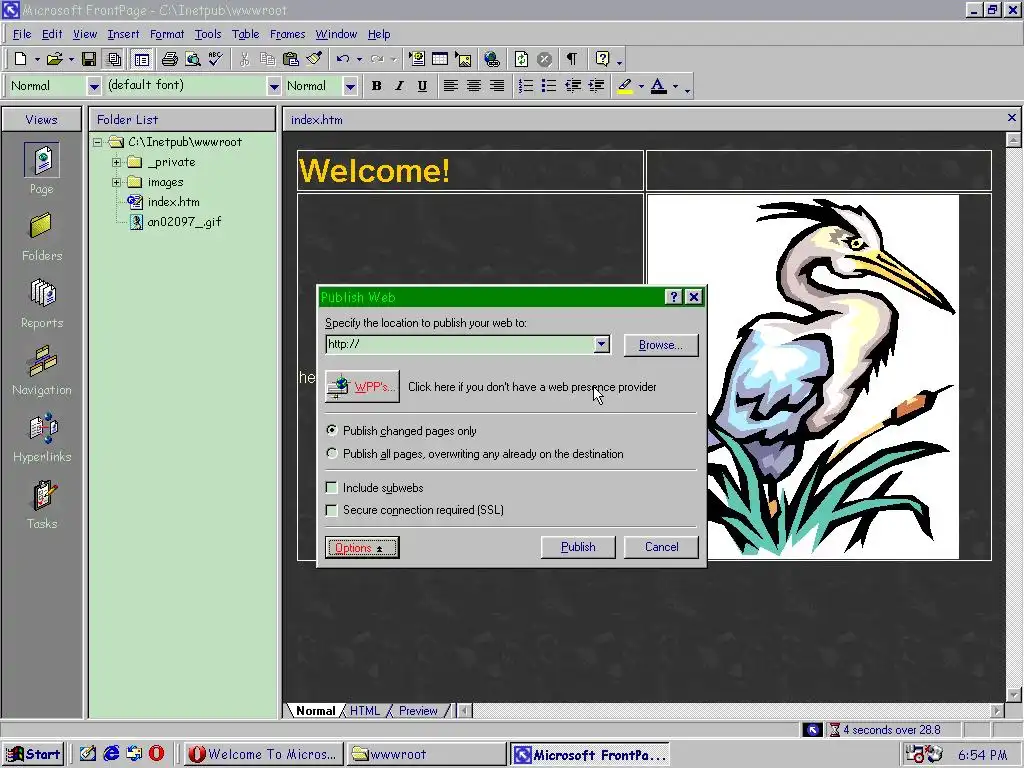Click the Print toolbar icon
Screen dimensions: 1024x768
pos(169,59)
